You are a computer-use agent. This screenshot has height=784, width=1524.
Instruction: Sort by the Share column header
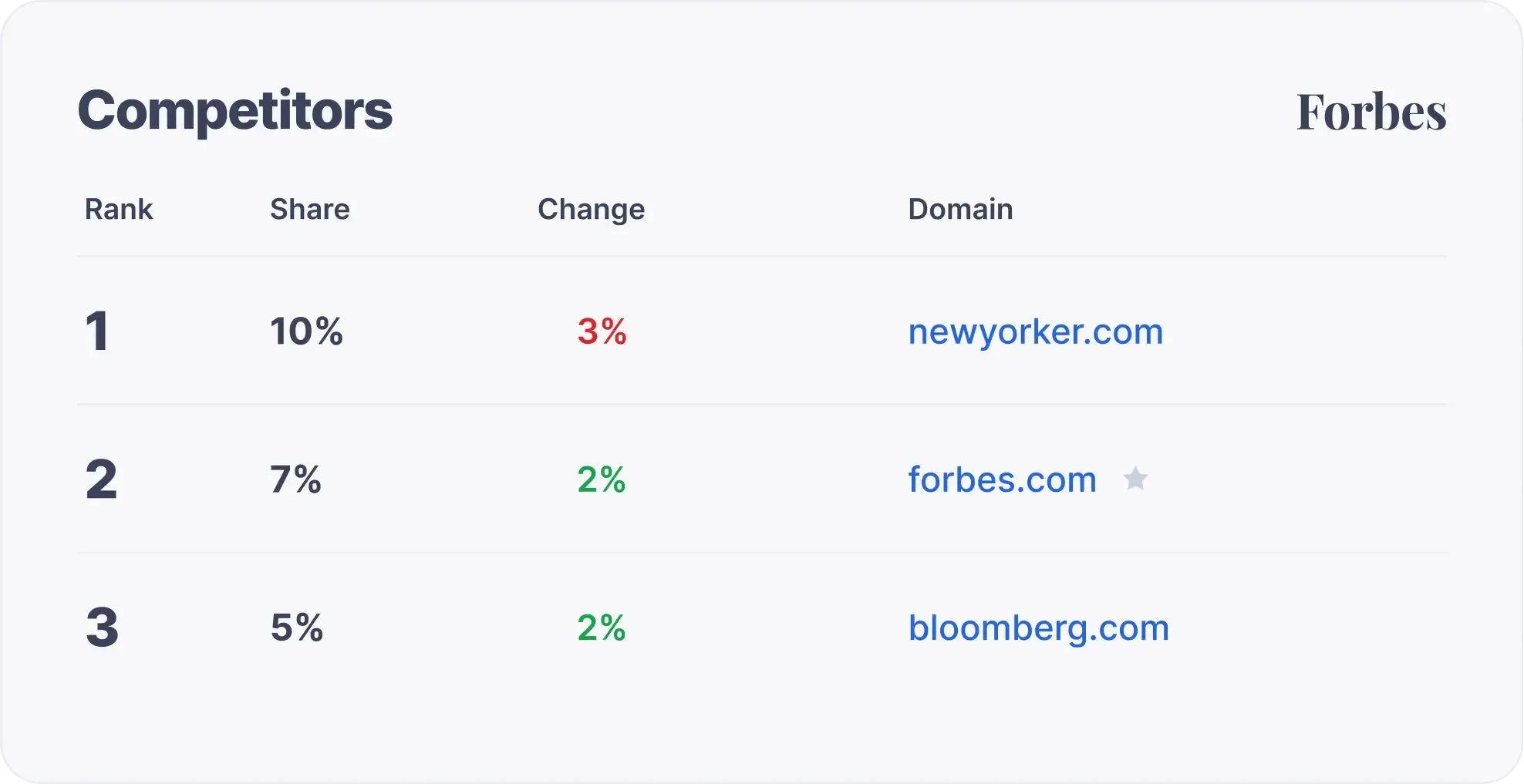[309, 209]
